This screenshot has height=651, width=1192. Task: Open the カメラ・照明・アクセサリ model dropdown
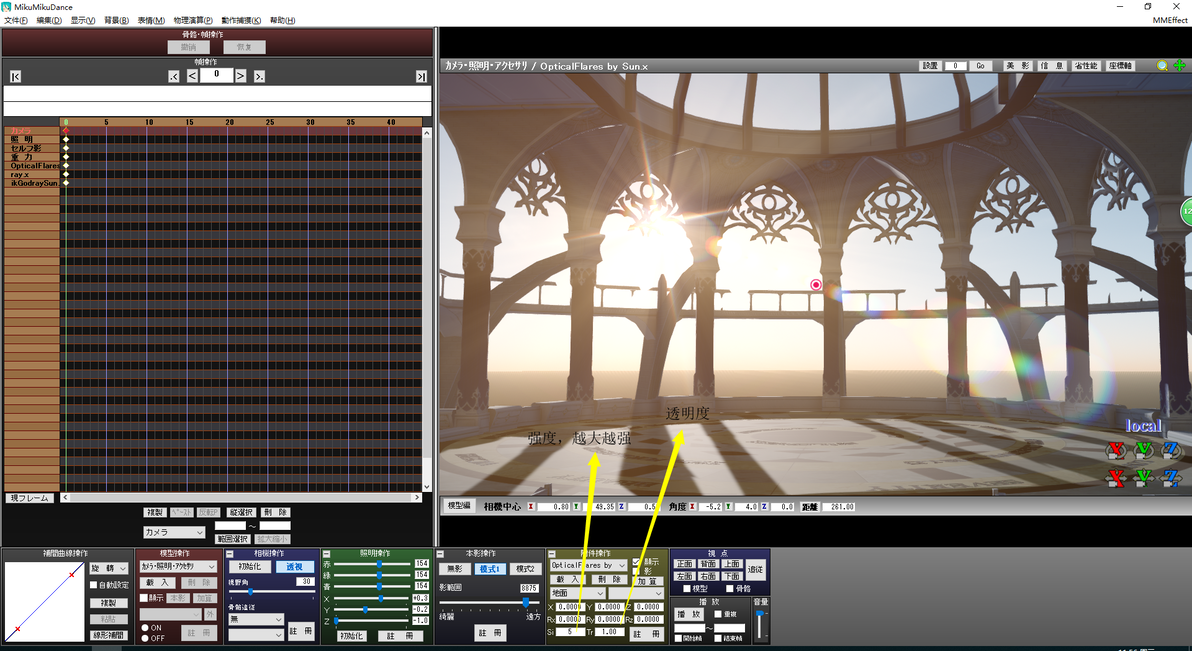click(x=179, y=567)
